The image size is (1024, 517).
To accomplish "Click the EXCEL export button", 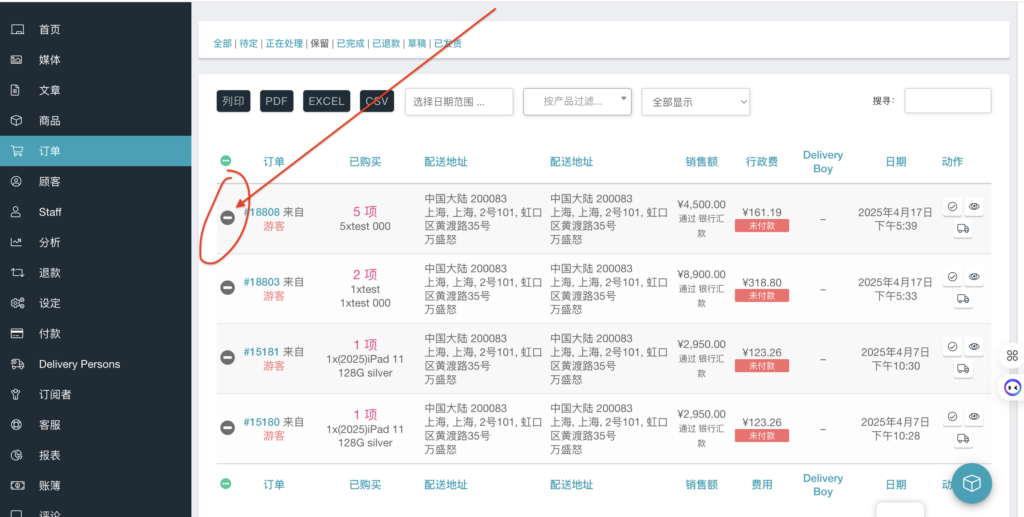I will [x=326, y=101].
